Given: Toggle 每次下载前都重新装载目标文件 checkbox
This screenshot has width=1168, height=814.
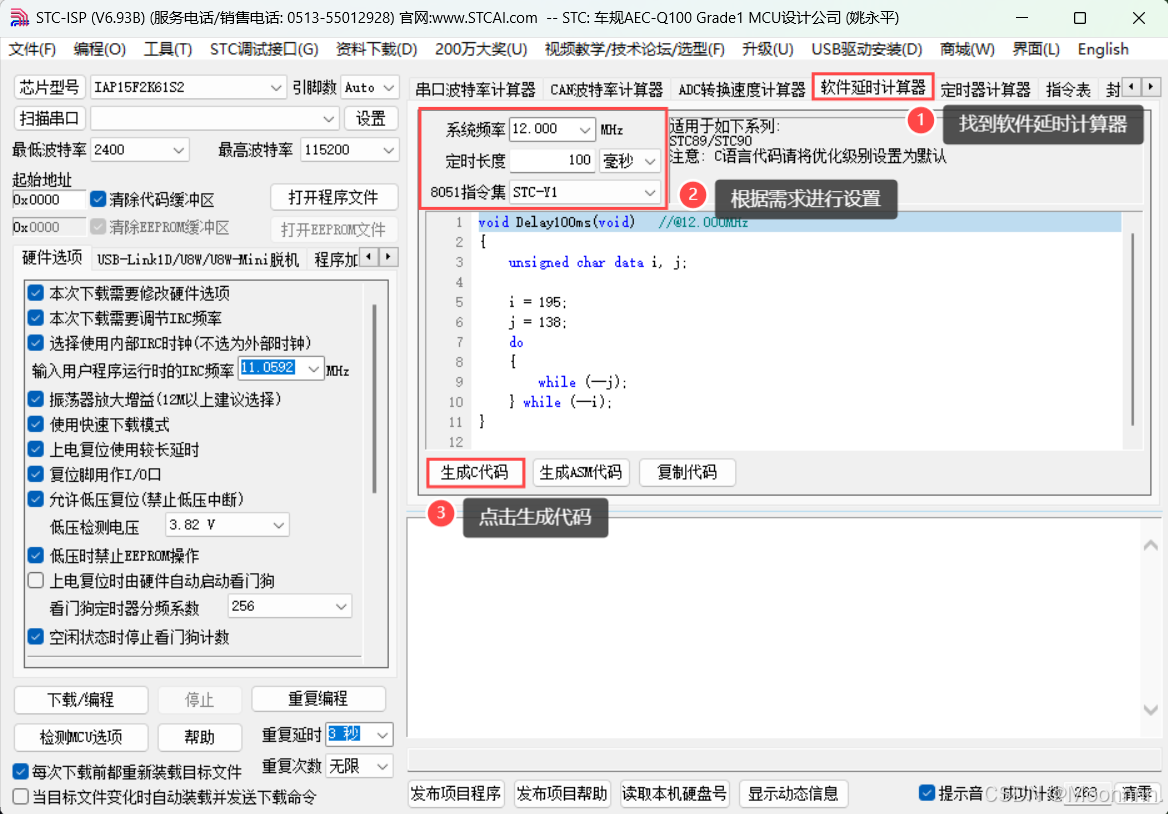Looking at the screenshot, I should point(21,772).
